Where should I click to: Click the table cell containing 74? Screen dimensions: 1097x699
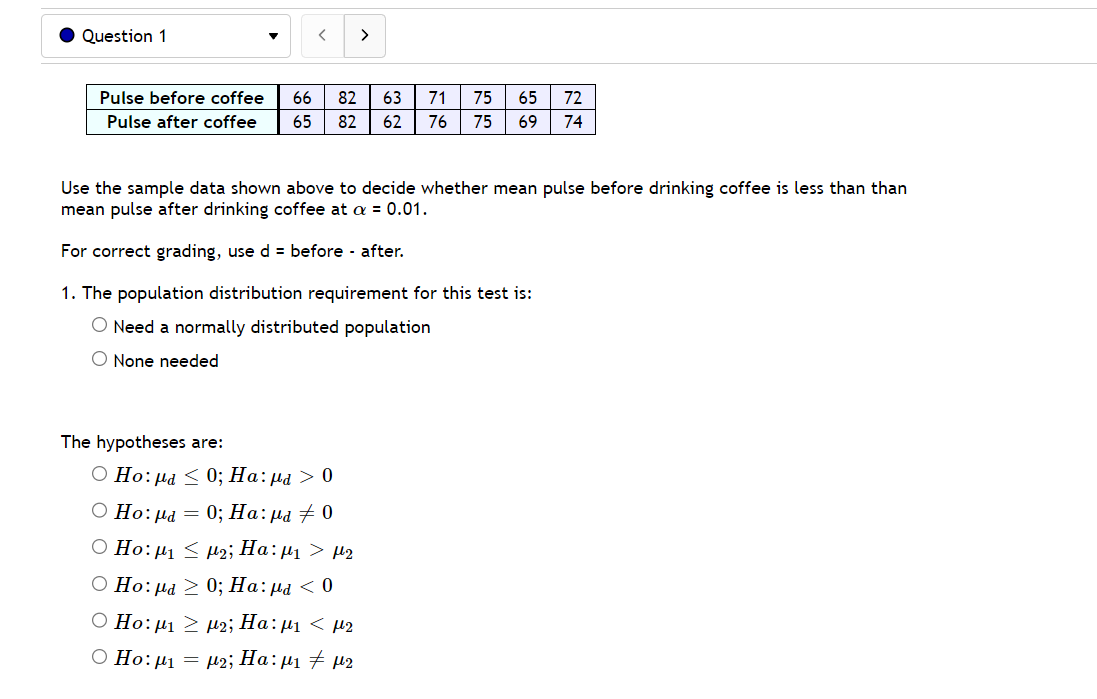[573, 121]
